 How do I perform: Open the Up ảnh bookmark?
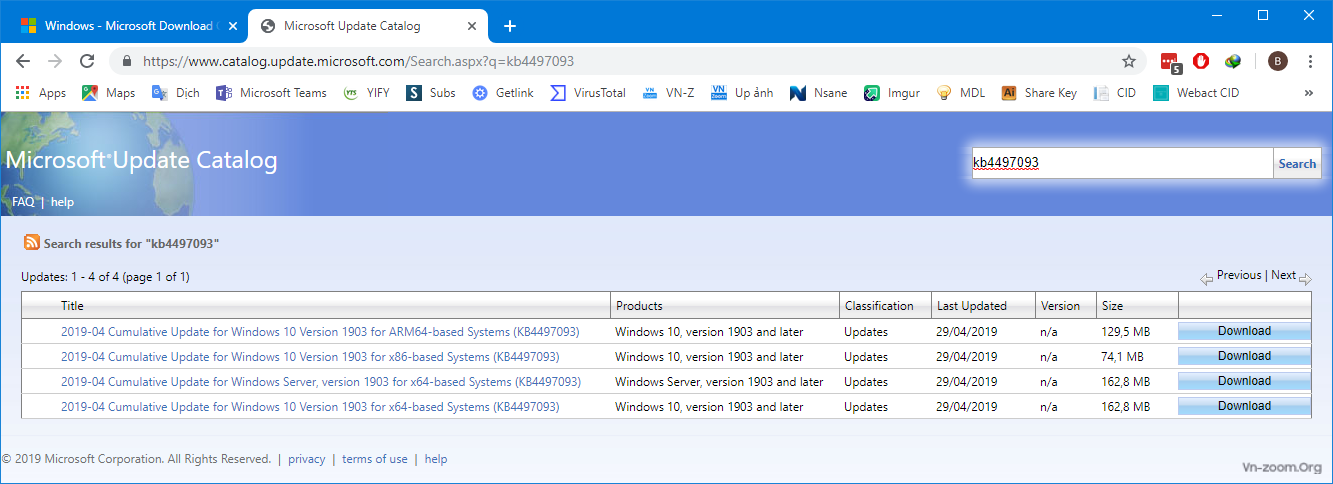(x=742, y=93)
